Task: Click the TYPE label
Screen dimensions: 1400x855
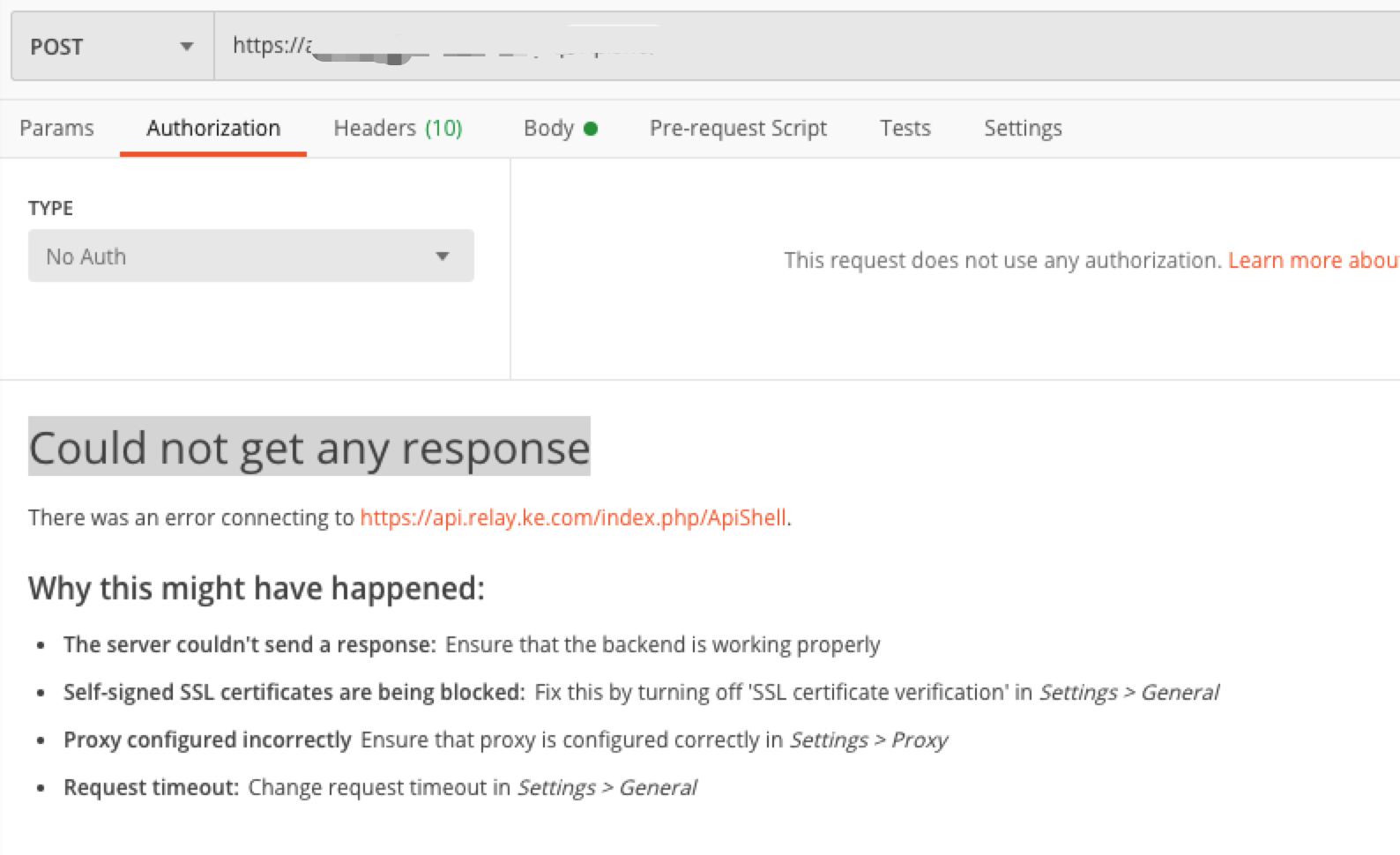Action: click(50, 208)
